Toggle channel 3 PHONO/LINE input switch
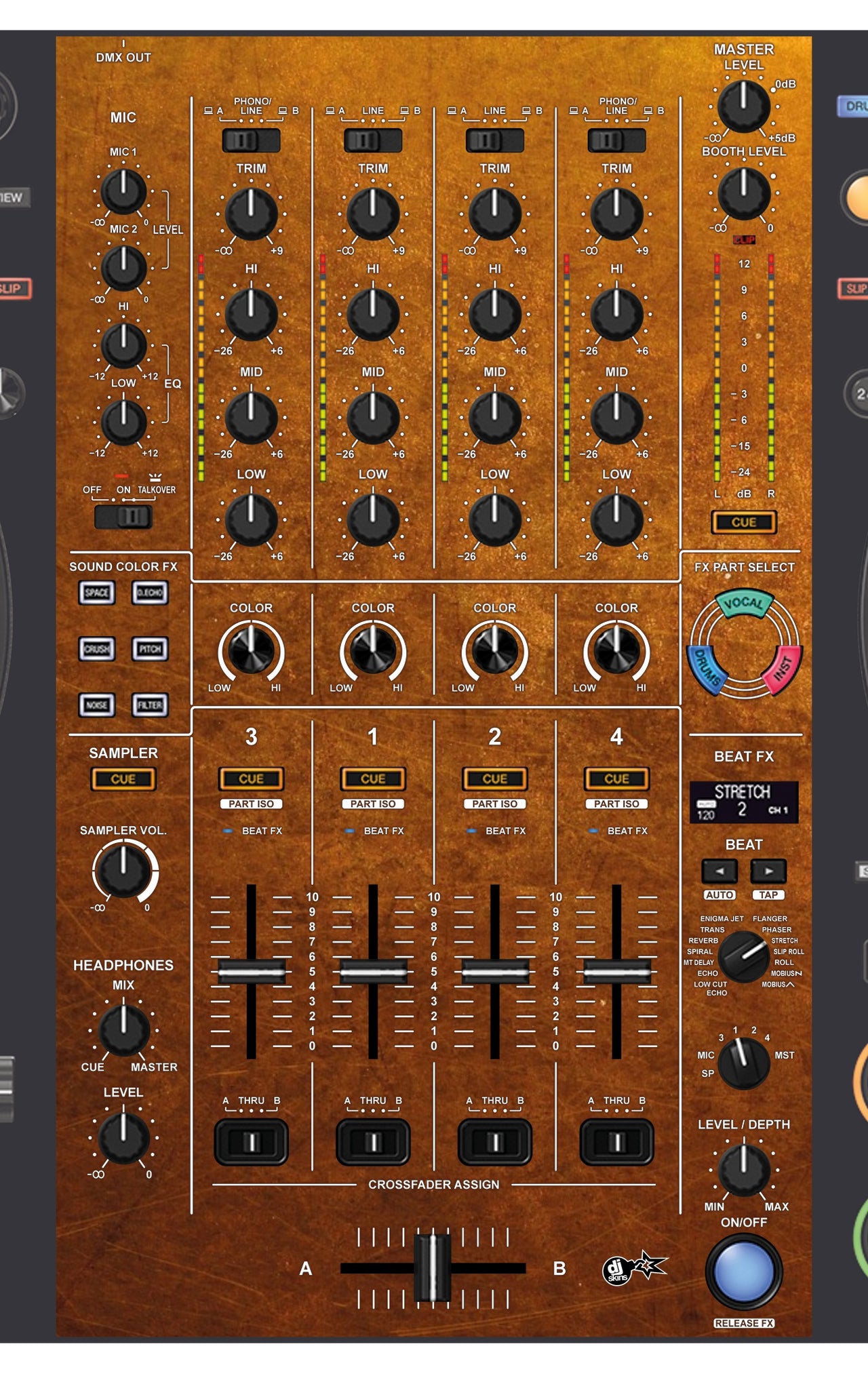Image resolution: width=868 pixels, height=1380 pixels. click(x=251, y=140)
